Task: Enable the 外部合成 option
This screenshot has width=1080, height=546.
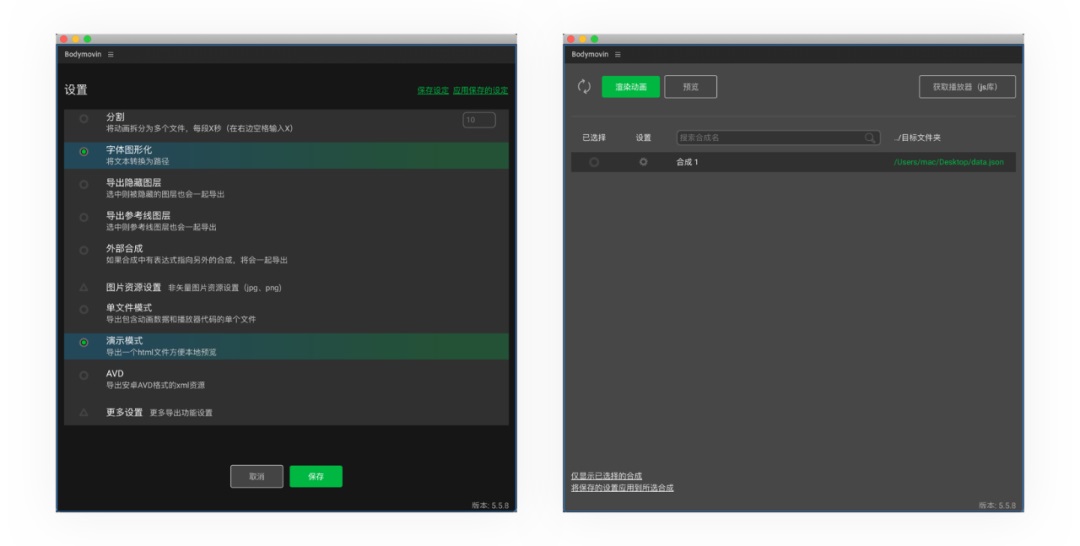Action: click(84, 251)
